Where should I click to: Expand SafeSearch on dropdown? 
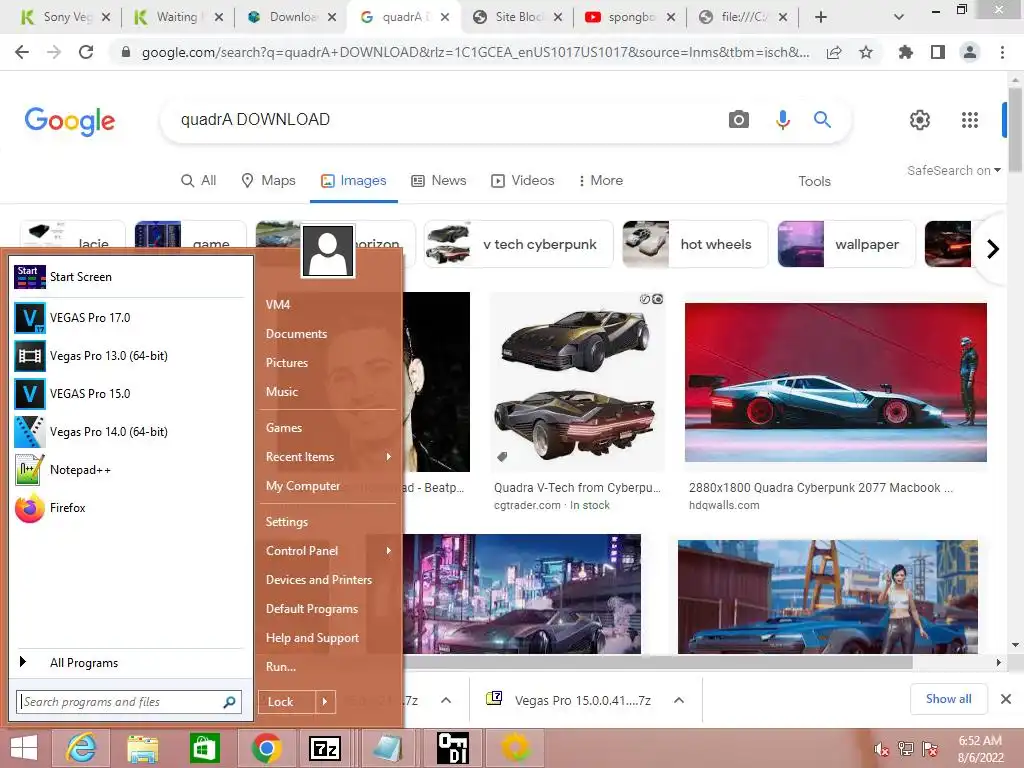click(953, 170)
